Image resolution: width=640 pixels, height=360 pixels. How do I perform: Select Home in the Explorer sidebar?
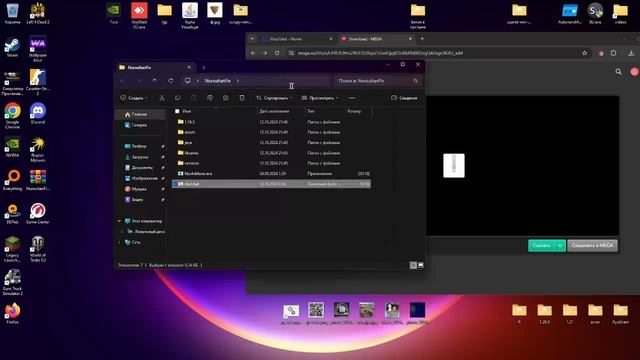click(x=140, y=114)
